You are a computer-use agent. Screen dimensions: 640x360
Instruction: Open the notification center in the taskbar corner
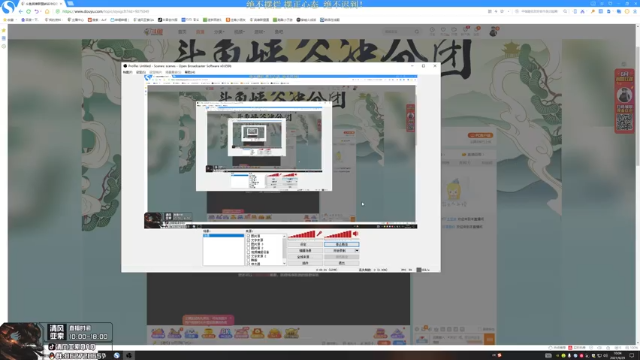coord(632,356)
